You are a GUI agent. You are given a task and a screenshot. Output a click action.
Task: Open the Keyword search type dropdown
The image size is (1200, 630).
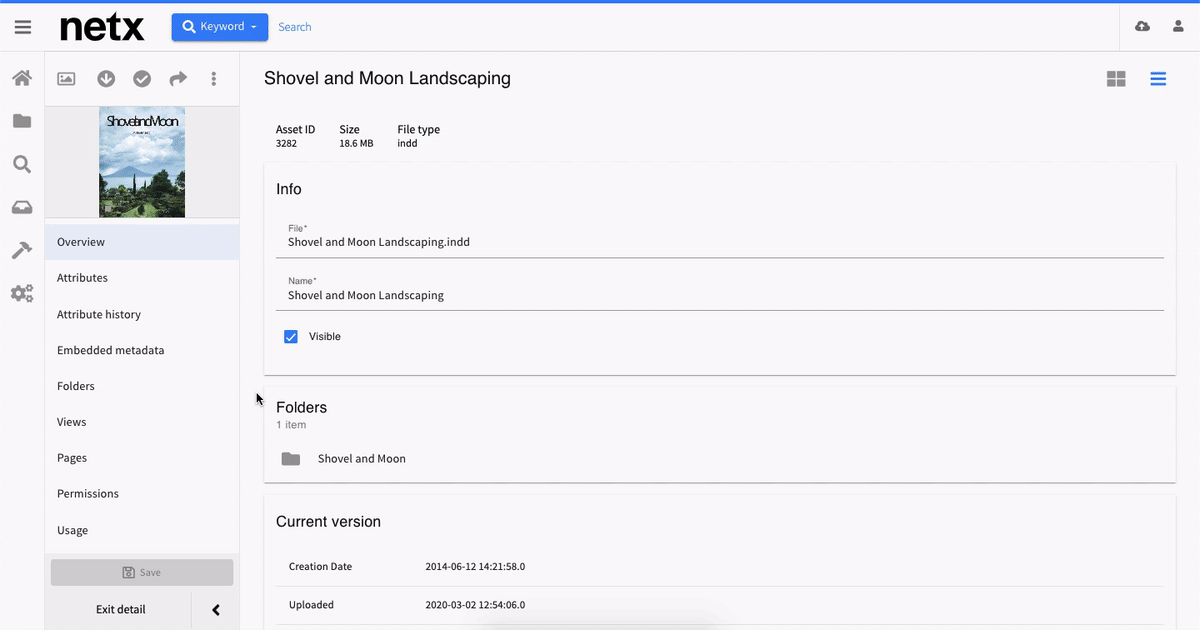(219, 27)
